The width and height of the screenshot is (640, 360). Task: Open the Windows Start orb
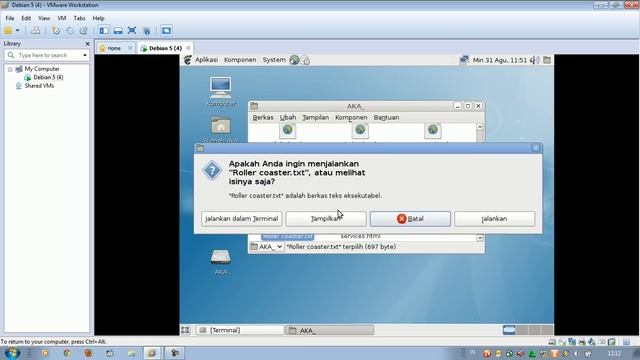(x=12, y=353)
